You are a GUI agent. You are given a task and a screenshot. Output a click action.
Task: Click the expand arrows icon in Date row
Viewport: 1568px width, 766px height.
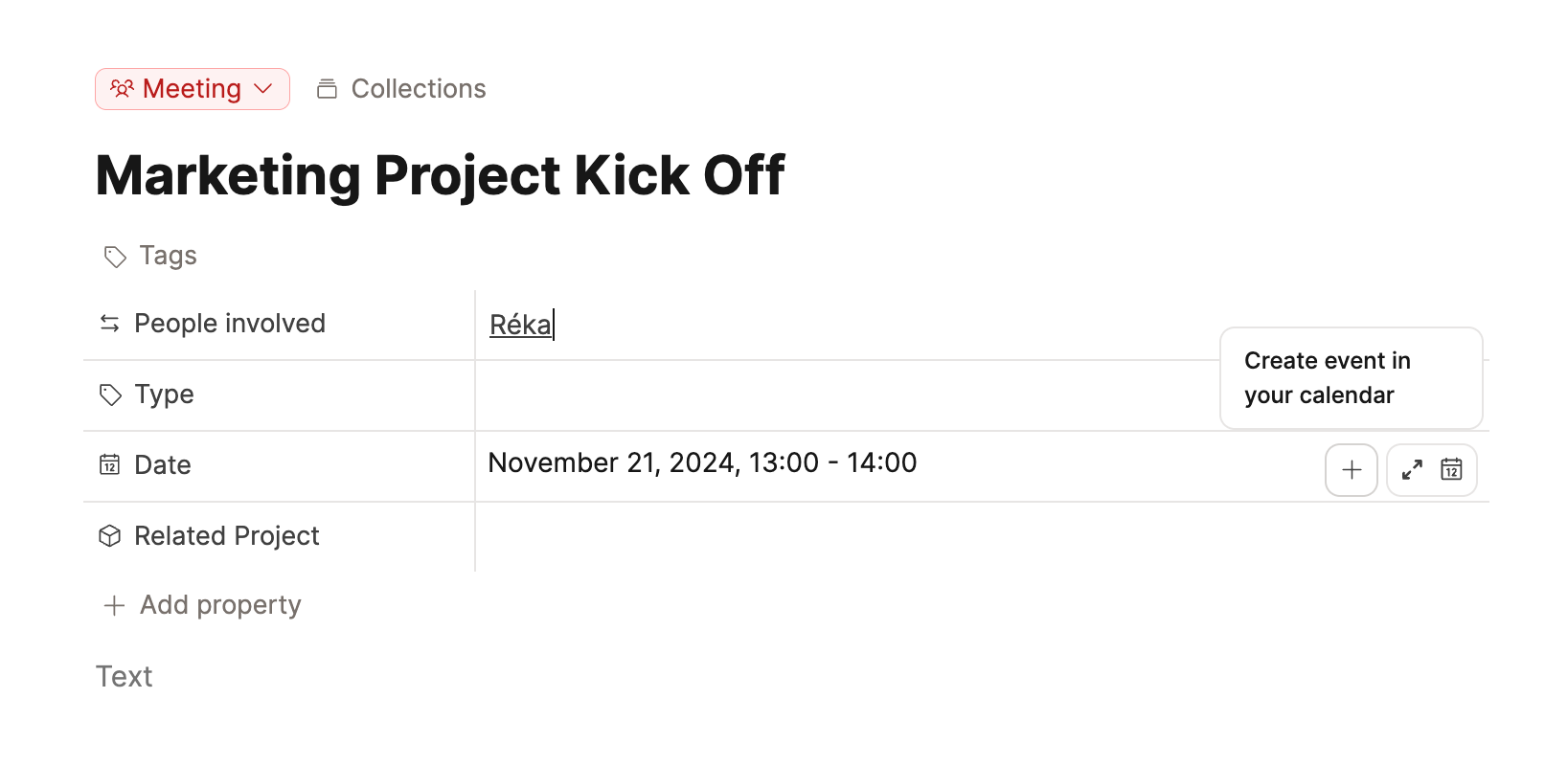pyautogui.click(x=1411, y=469)
